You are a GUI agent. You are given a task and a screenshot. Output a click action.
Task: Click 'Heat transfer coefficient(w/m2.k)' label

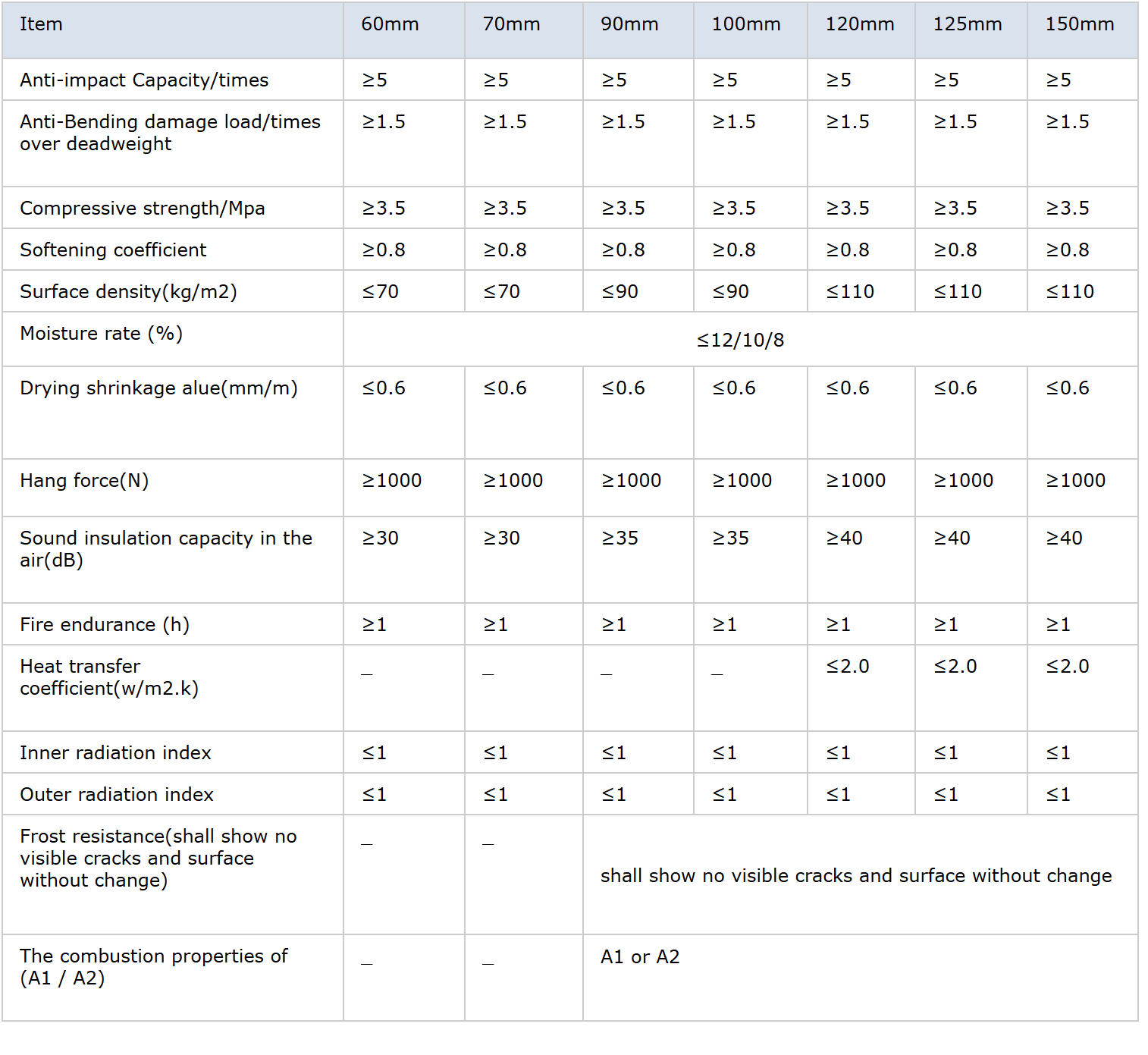[x=109, y=677]
